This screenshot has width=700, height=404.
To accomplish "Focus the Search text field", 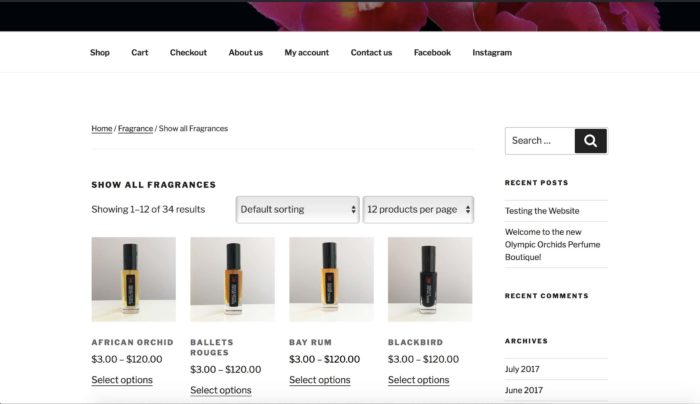I will 540,141.
